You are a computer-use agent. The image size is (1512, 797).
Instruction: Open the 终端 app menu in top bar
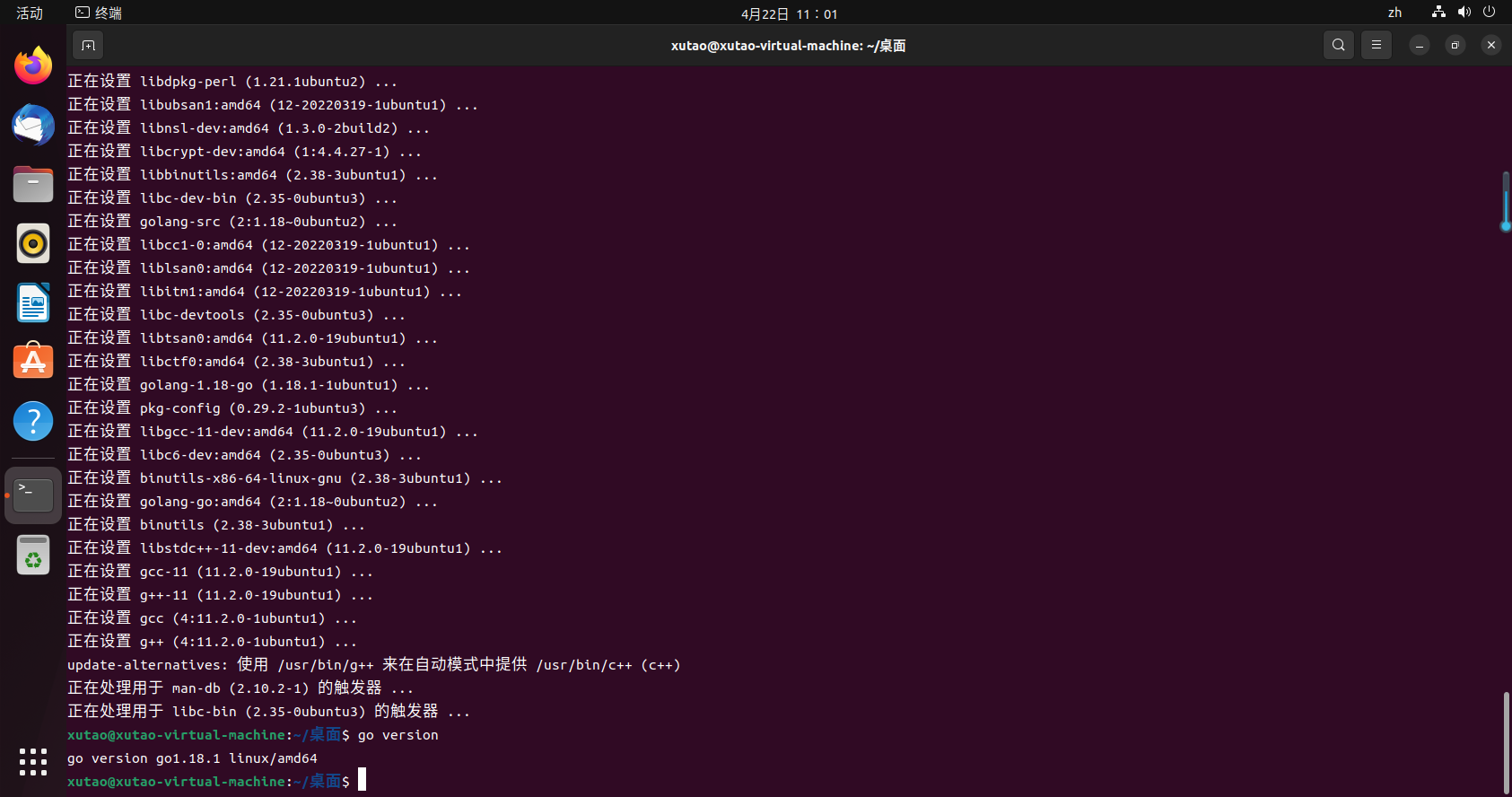tap(99, 13)
